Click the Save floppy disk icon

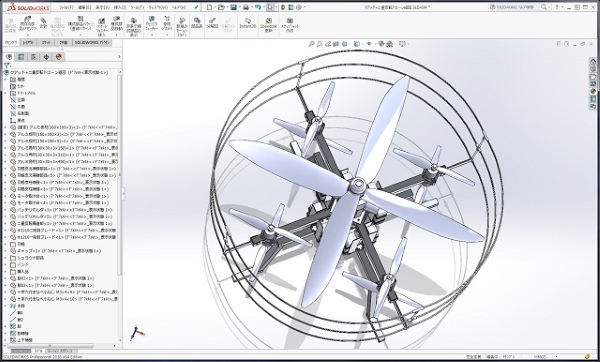233,7
